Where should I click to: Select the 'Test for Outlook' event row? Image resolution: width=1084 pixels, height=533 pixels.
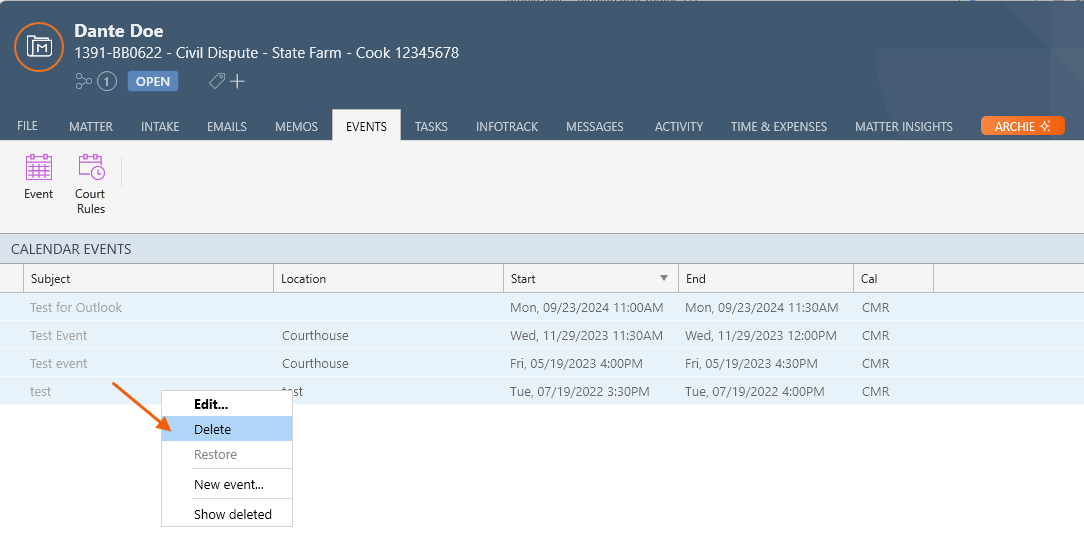click(x=542, y=307)
